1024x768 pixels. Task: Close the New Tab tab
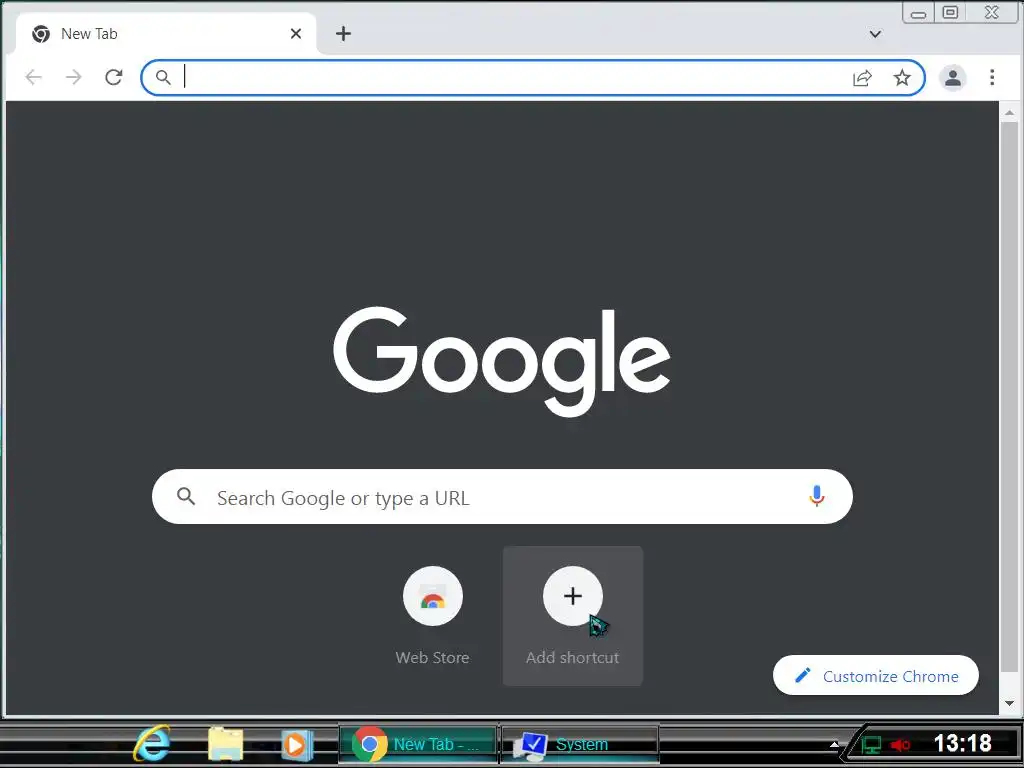(x=296, y=33)
